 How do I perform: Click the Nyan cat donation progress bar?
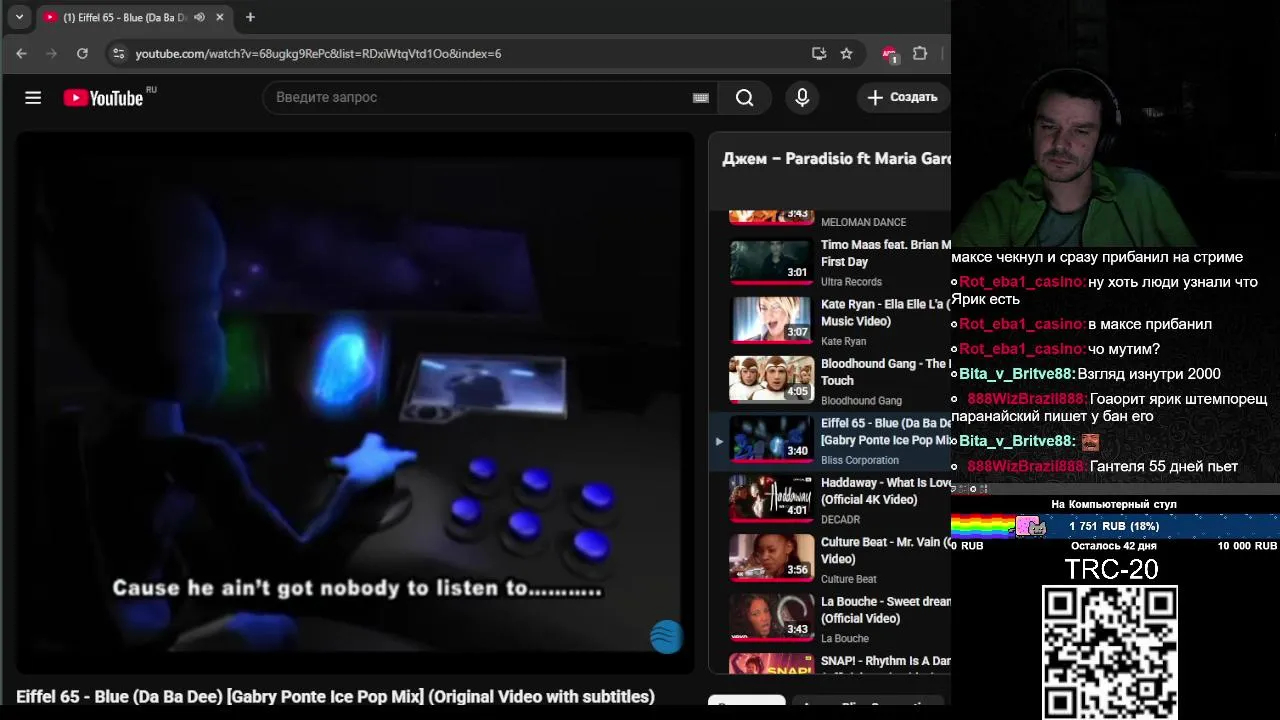pos(1114,526)
